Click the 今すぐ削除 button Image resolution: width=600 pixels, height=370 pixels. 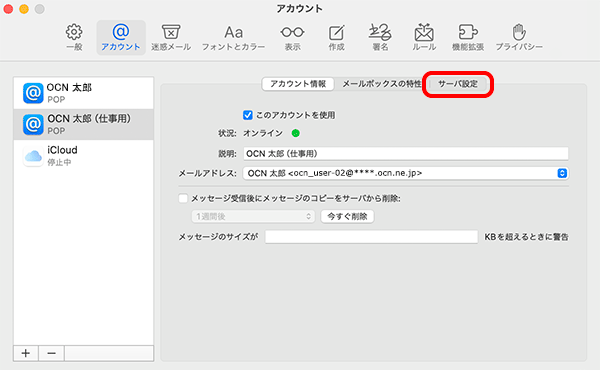coord(347,217)
